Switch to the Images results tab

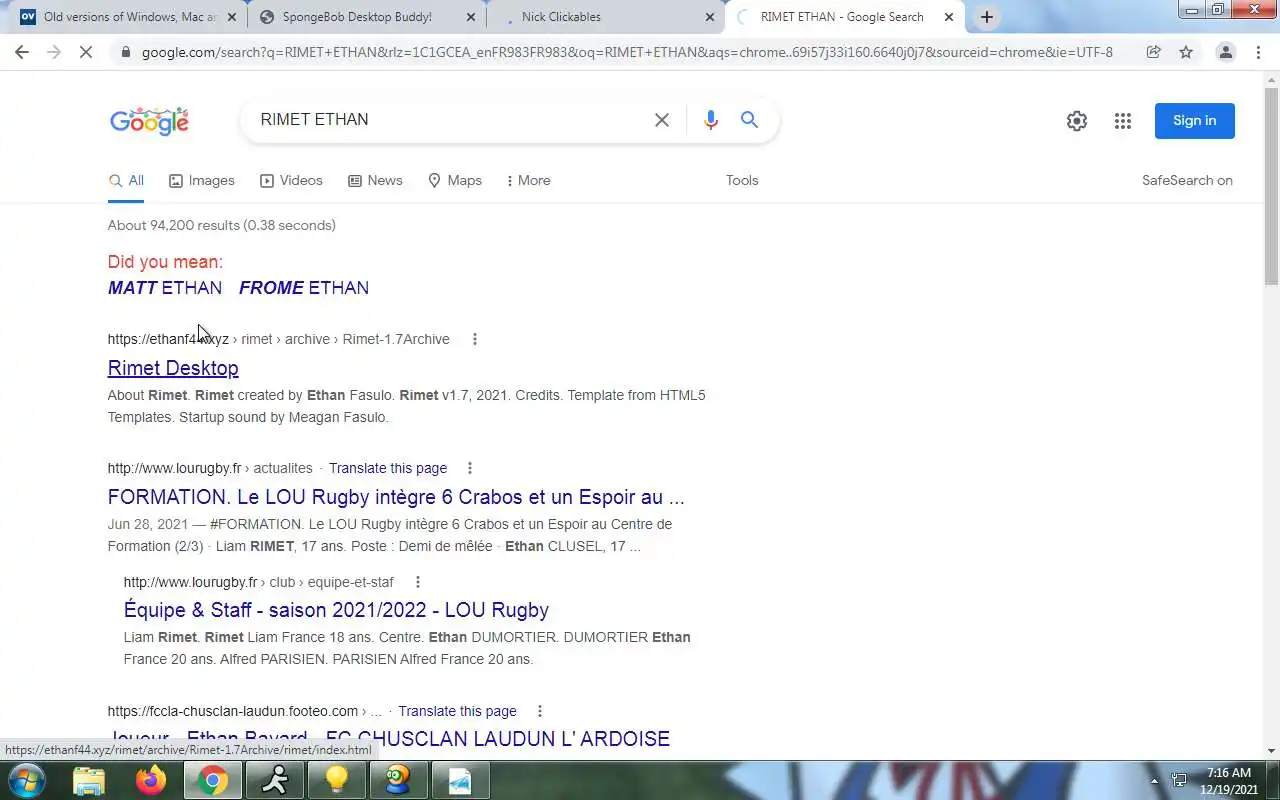click(201, 181)
